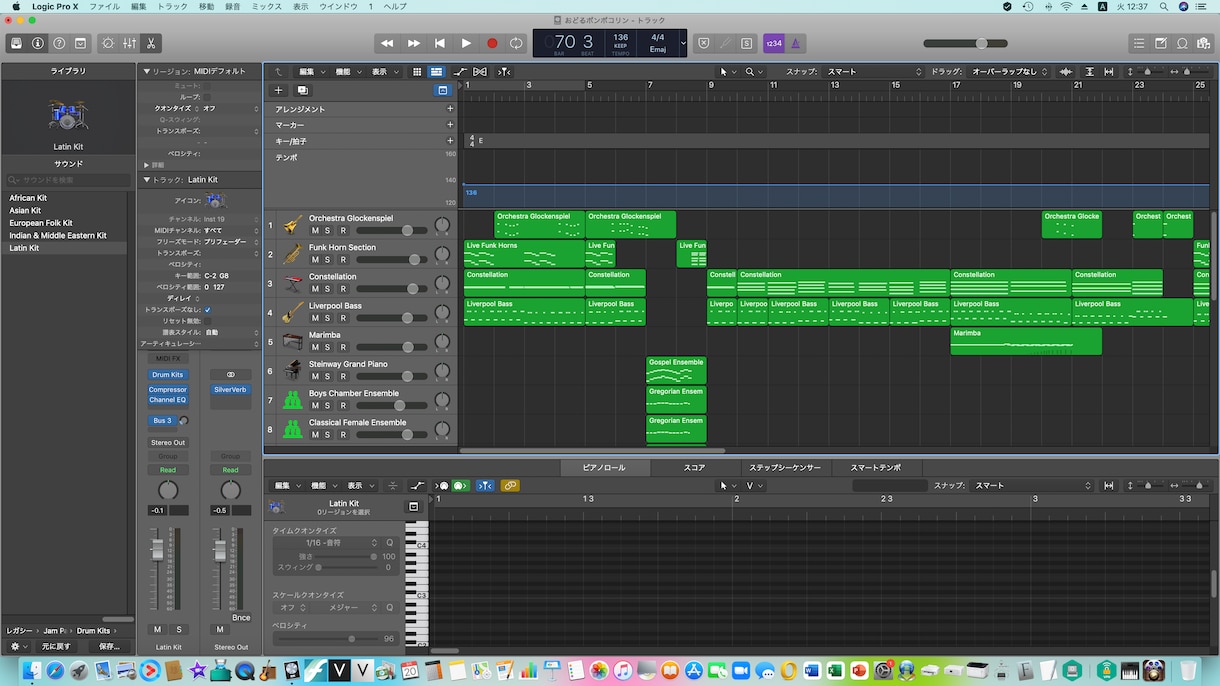This screenshot has height=686, width=1220.
Task: Mute the Orchestra Glockenspiel track
Action: 315,231
